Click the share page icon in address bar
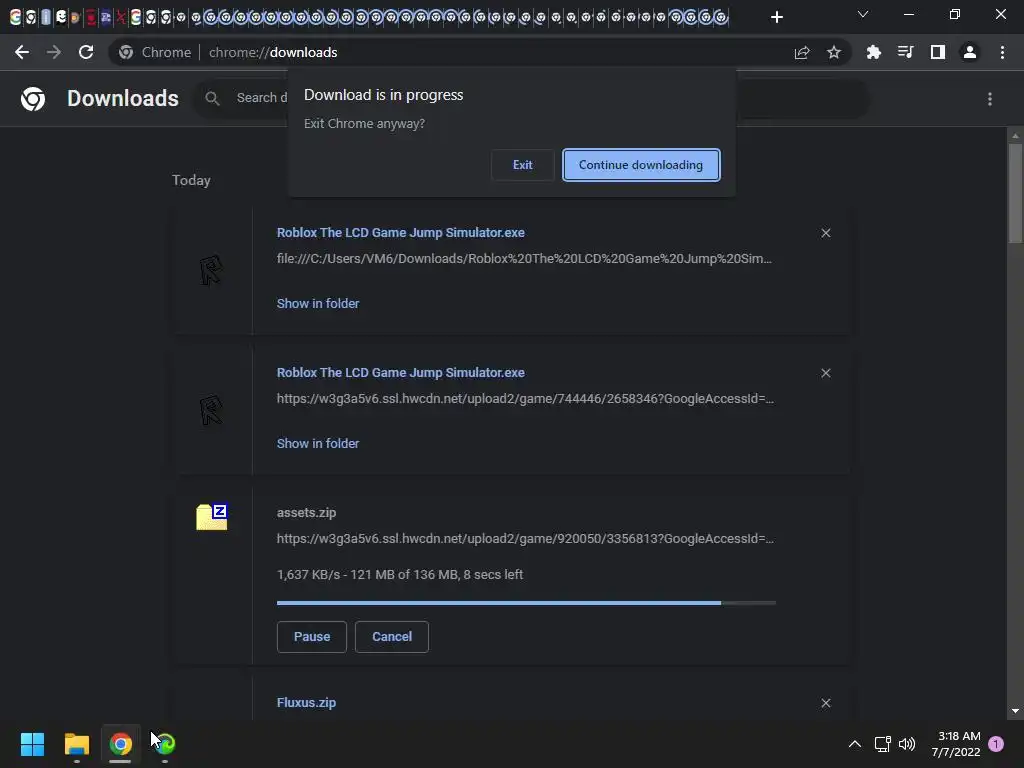 pyautogui.click(x=802, y=52)
